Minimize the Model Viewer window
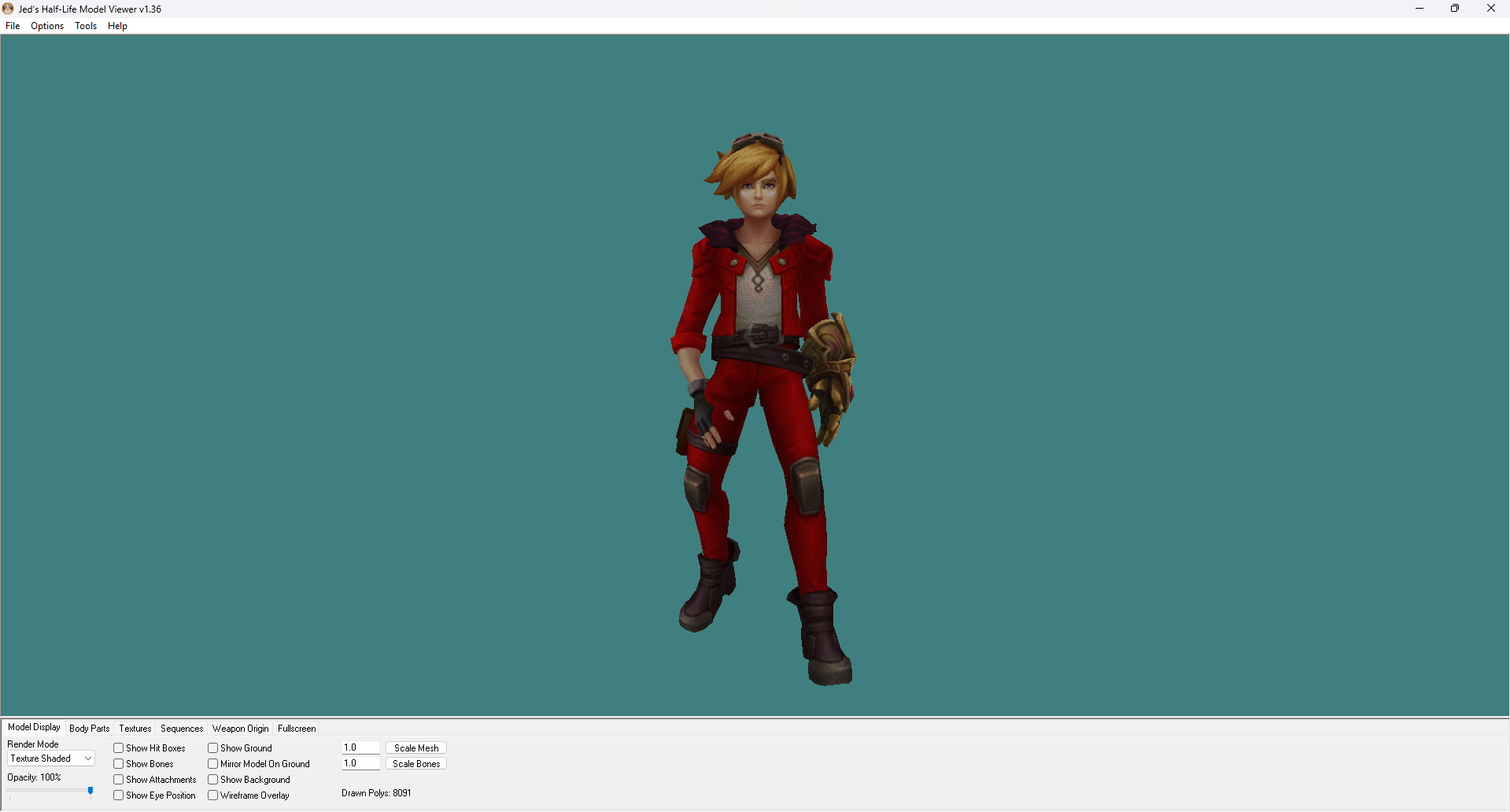 click(x=1420, y=9)
